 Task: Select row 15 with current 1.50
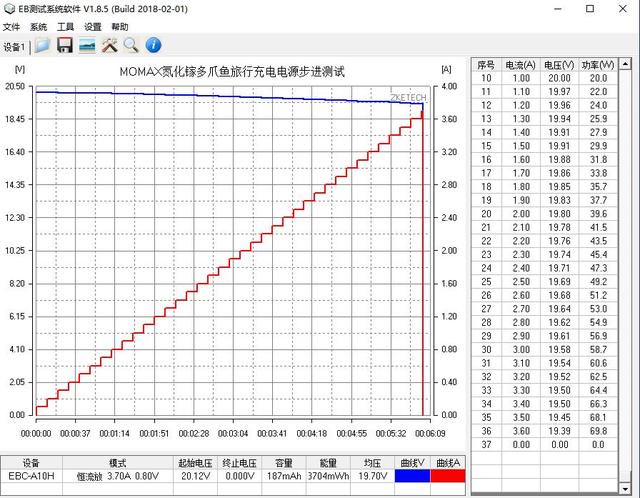coord(545,146)
